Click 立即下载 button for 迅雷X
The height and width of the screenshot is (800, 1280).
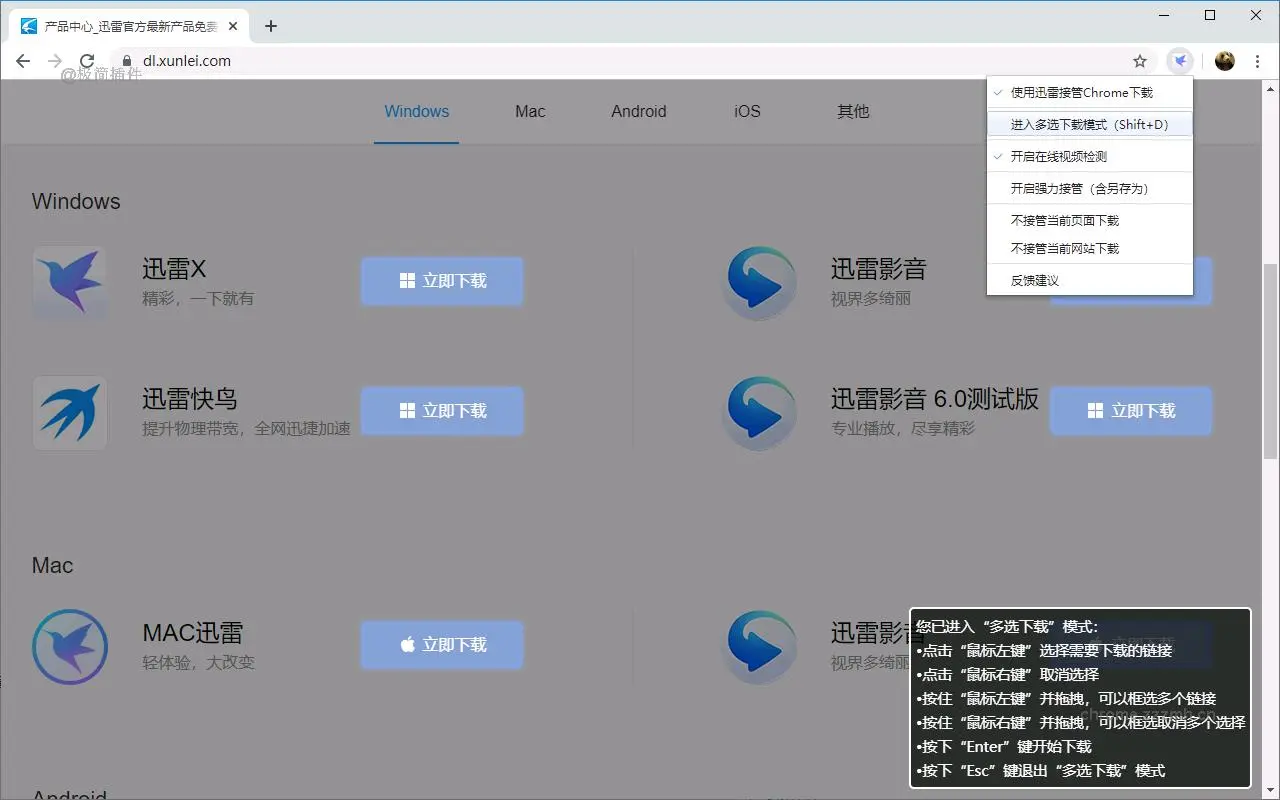[441, 281]
